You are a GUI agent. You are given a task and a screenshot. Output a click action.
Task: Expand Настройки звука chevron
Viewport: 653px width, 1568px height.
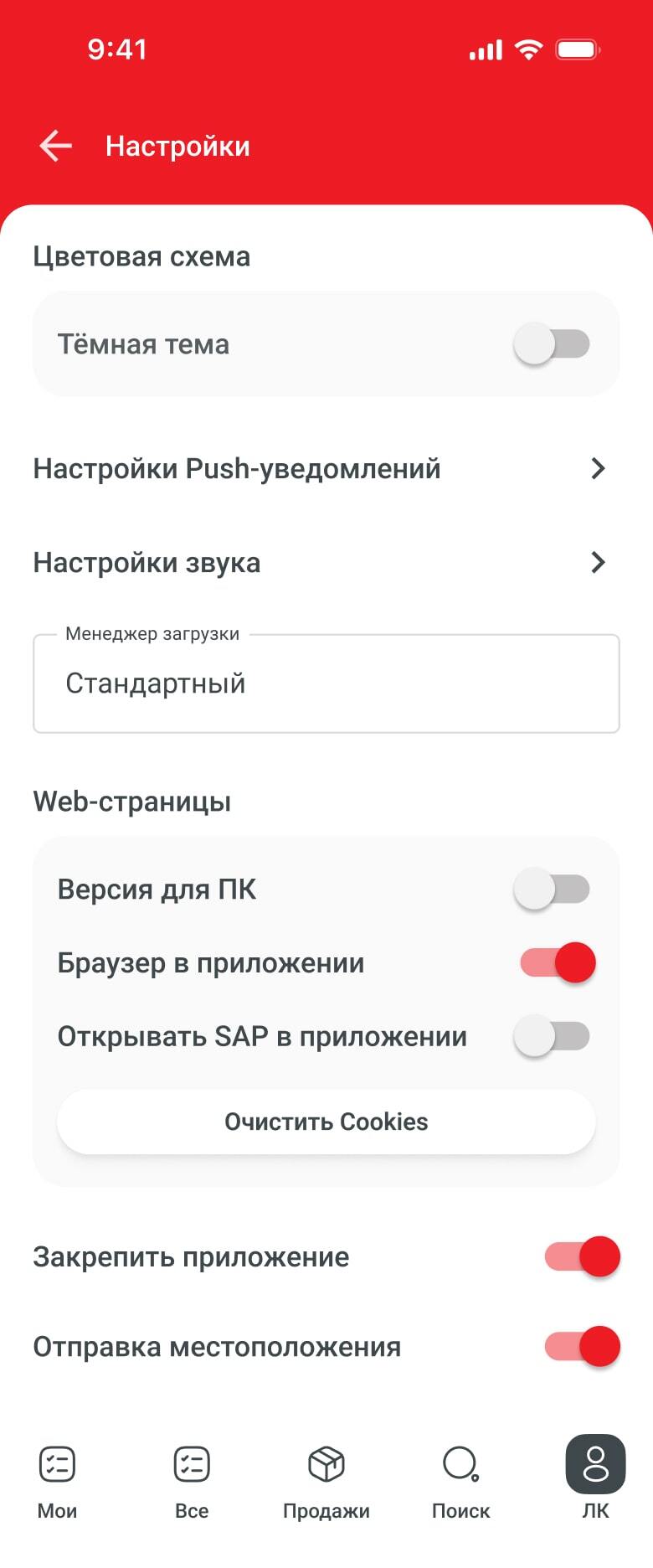598,562
